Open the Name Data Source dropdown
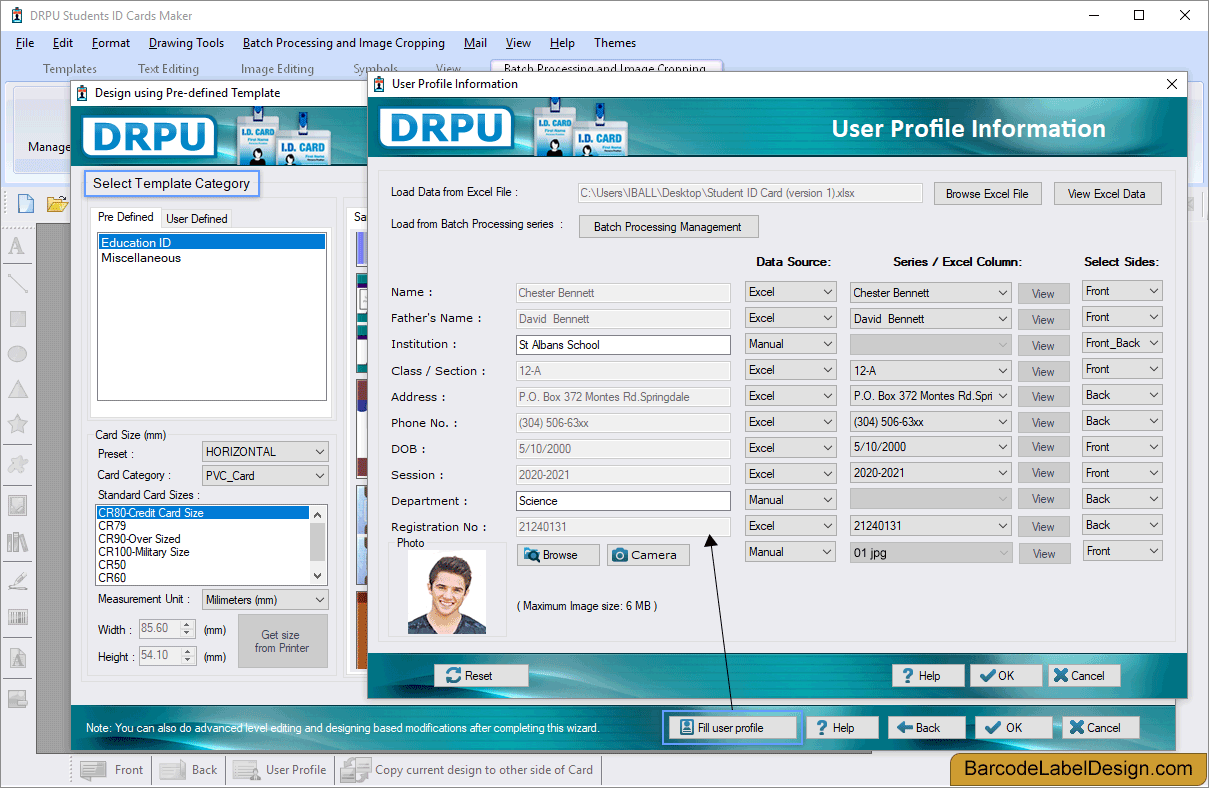Image resolution: width=1209 pixels, height=788 pixels. pos(790,291)
